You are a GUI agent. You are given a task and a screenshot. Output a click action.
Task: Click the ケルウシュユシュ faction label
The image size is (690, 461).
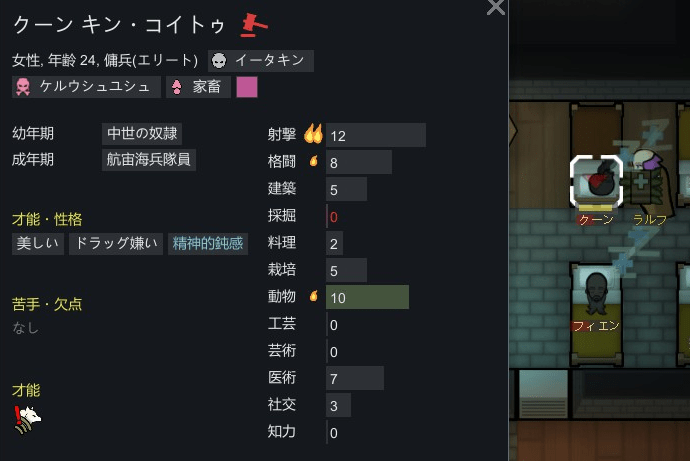tap(86, 87)
